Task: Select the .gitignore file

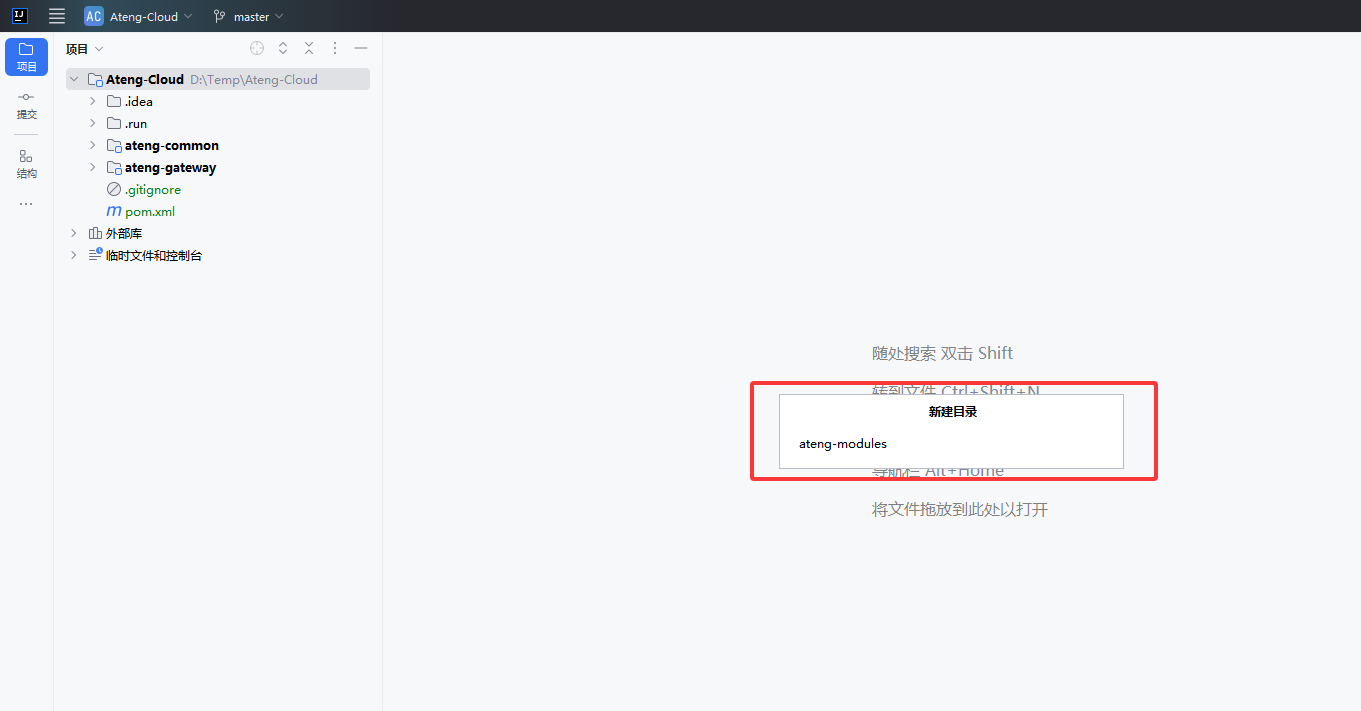Action: click(152, 189)
